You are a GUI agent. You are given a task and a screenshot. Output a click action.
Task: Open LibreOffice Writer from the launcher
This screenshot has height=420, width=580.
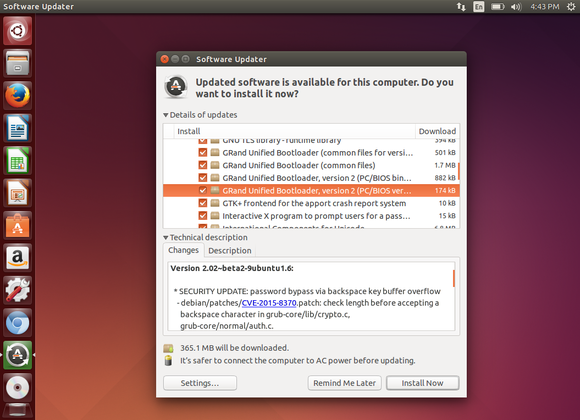[x=17, y=128]
